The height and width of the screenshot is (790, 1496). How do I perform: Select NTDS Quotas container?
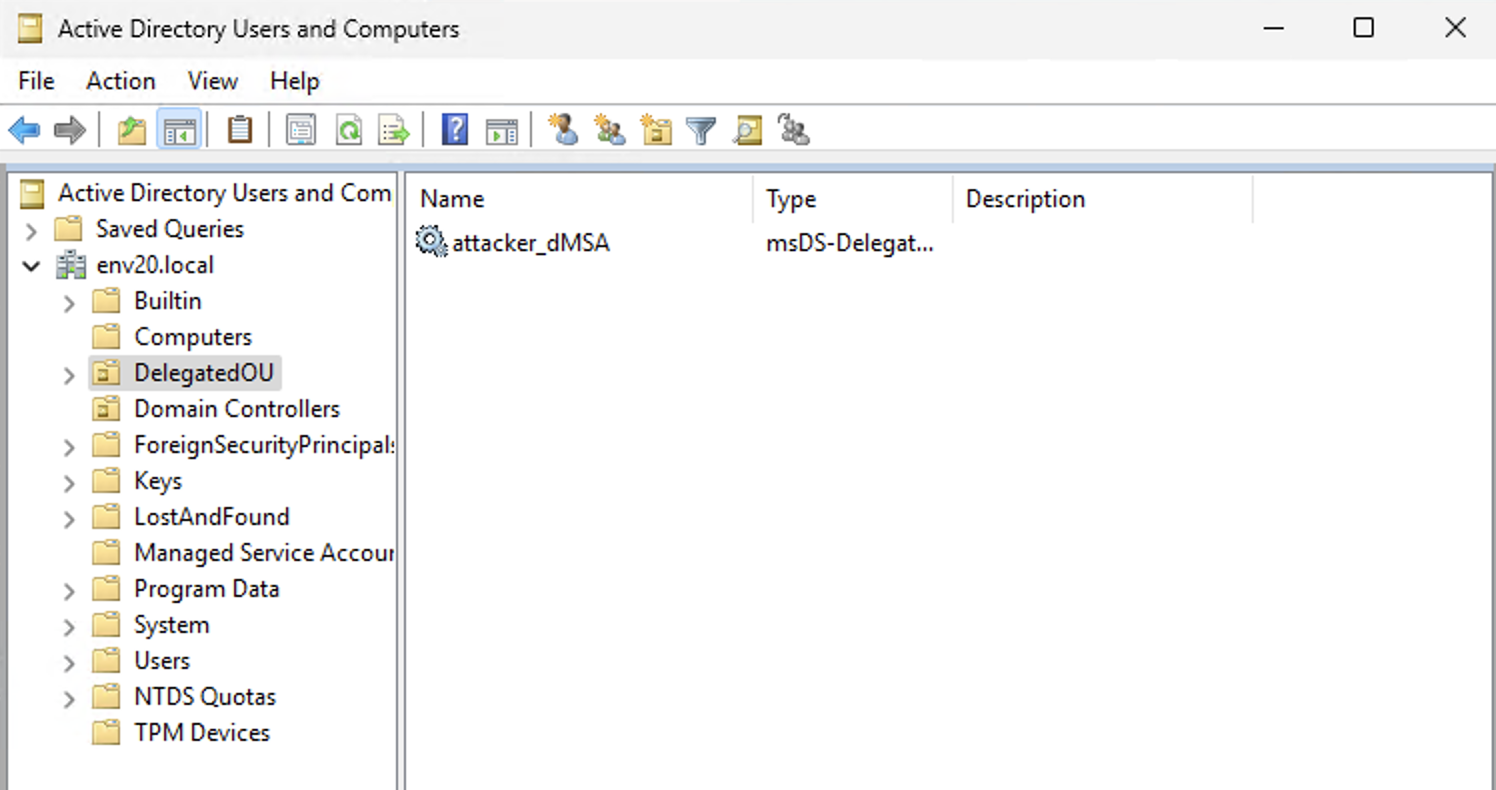click(205, 697)
